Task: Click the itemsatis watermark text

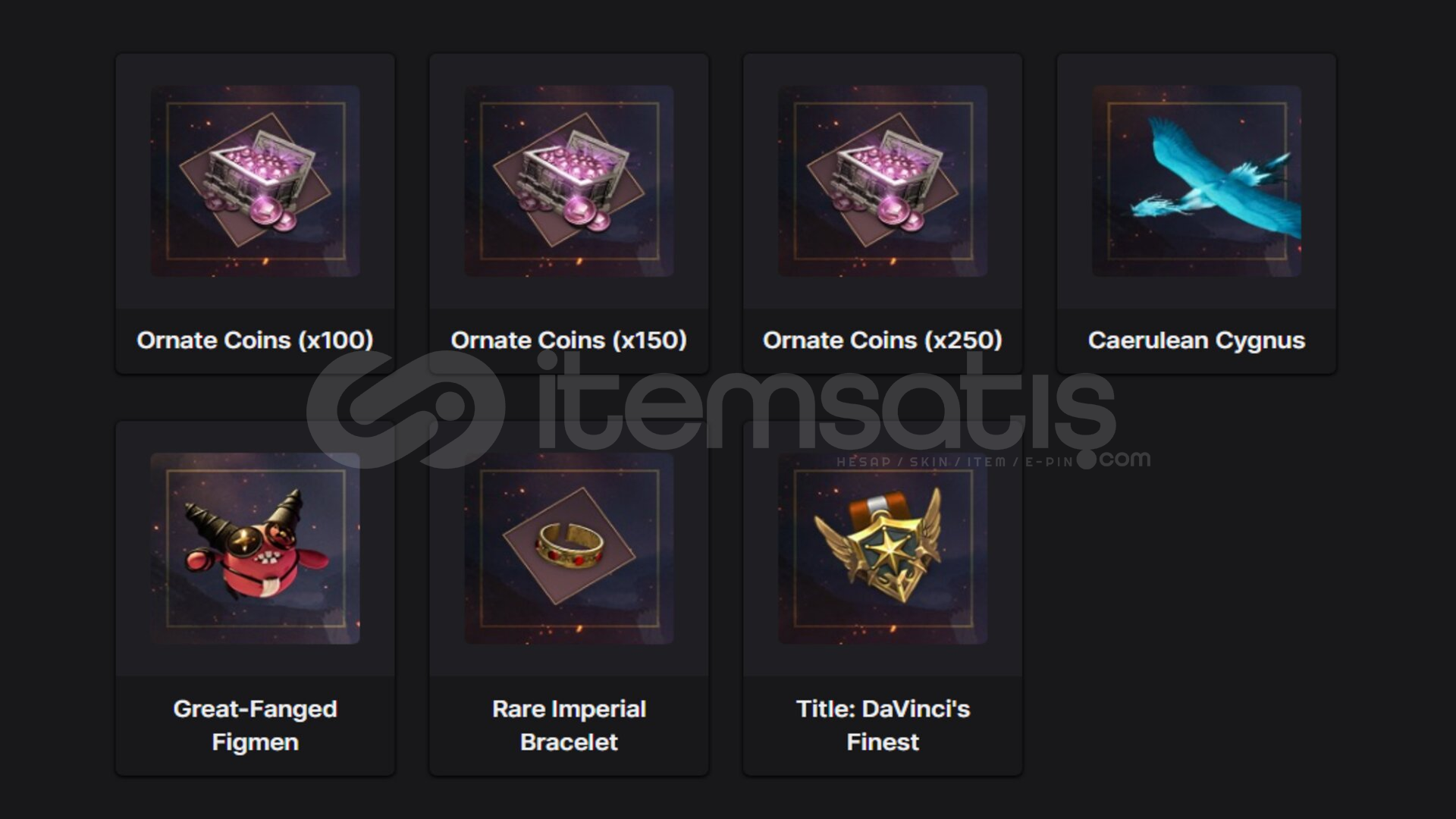Action: (827, 402)
